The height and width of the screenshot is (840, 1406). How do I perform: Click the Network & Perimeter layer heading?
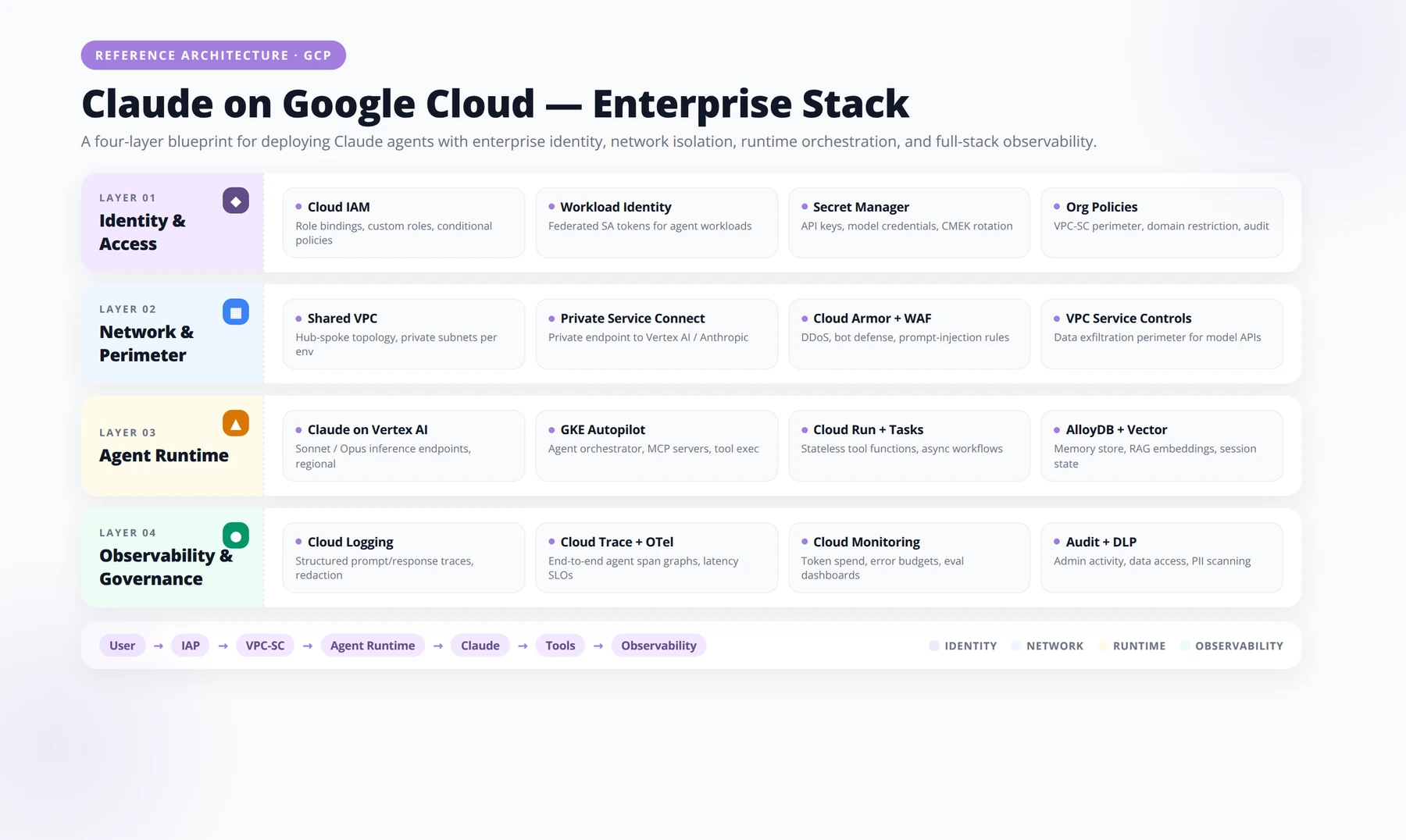(x=147, y=343)
